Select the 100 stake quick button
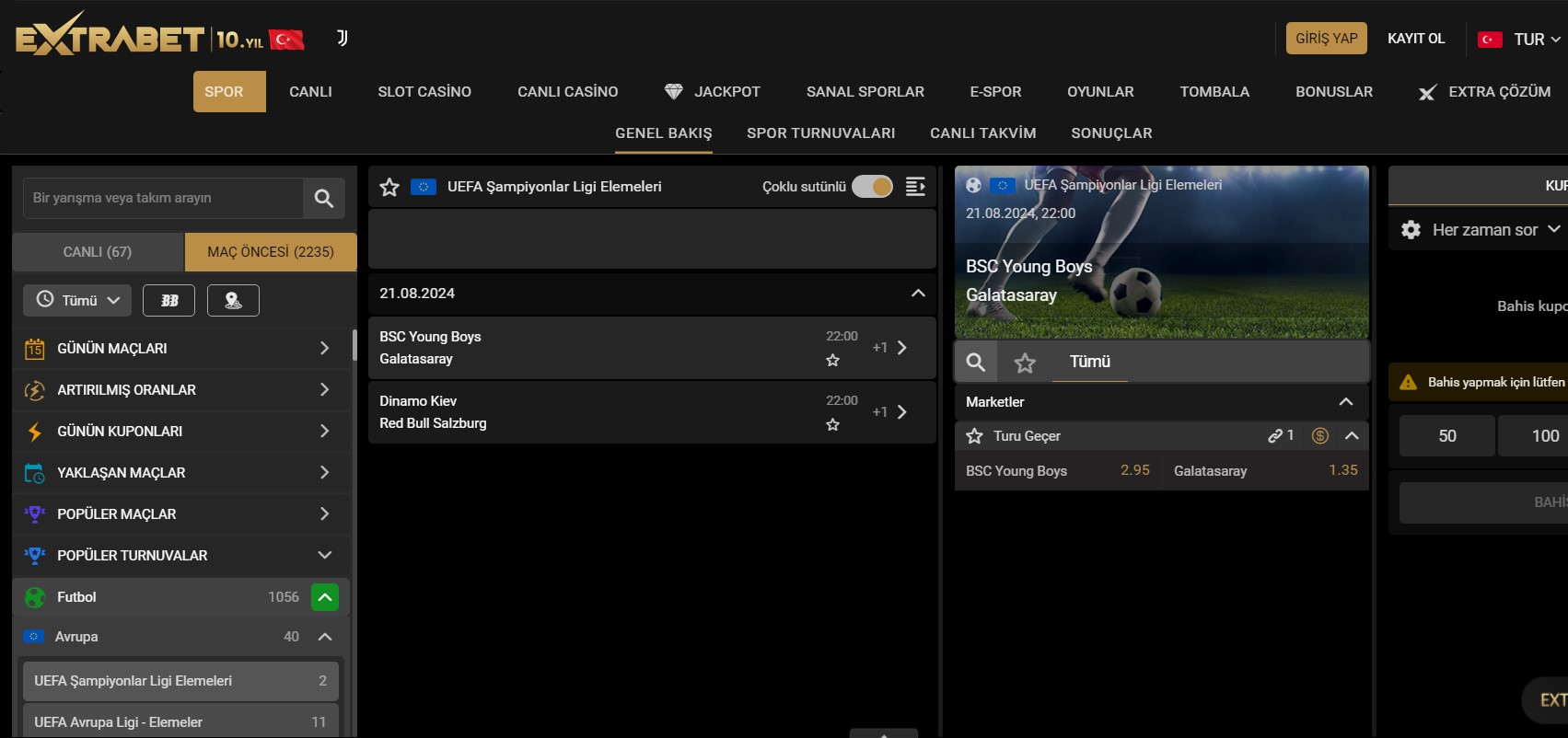Viewport: 1568px width, 738px height. coord(1534,436)
